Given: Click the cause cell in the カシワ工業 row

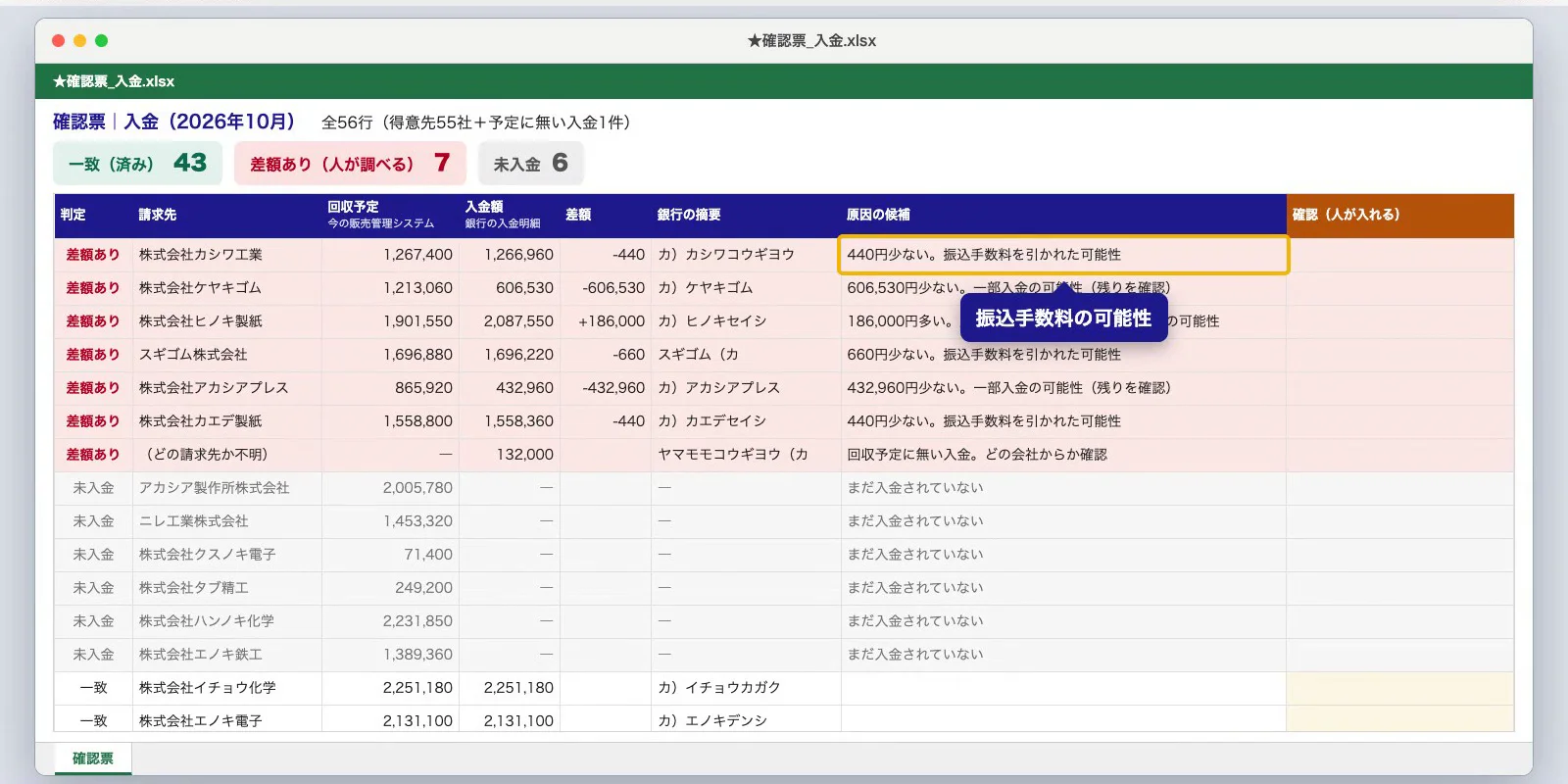Looking at the screenshot, I should tap(1063, 255).
